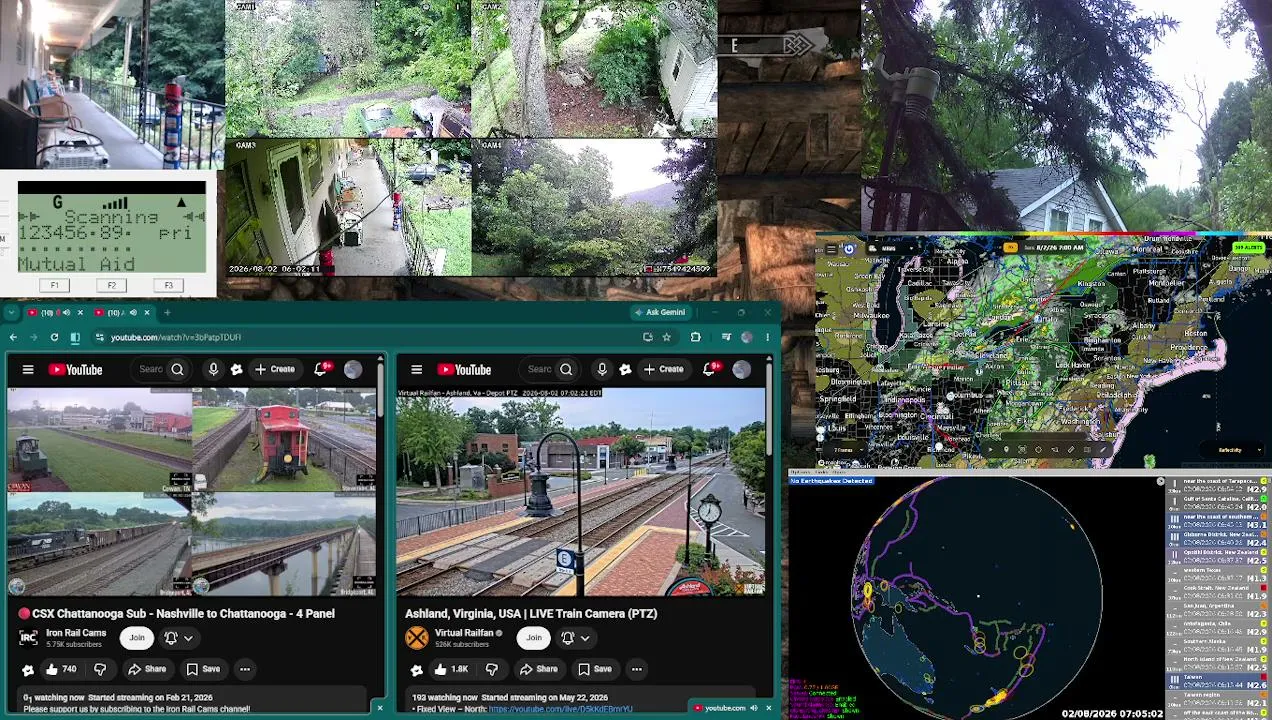Click the radar refresh circle icon
The width and height of the screenshot is (1272, 720).
pyautogui.click(x=849, y=249)
